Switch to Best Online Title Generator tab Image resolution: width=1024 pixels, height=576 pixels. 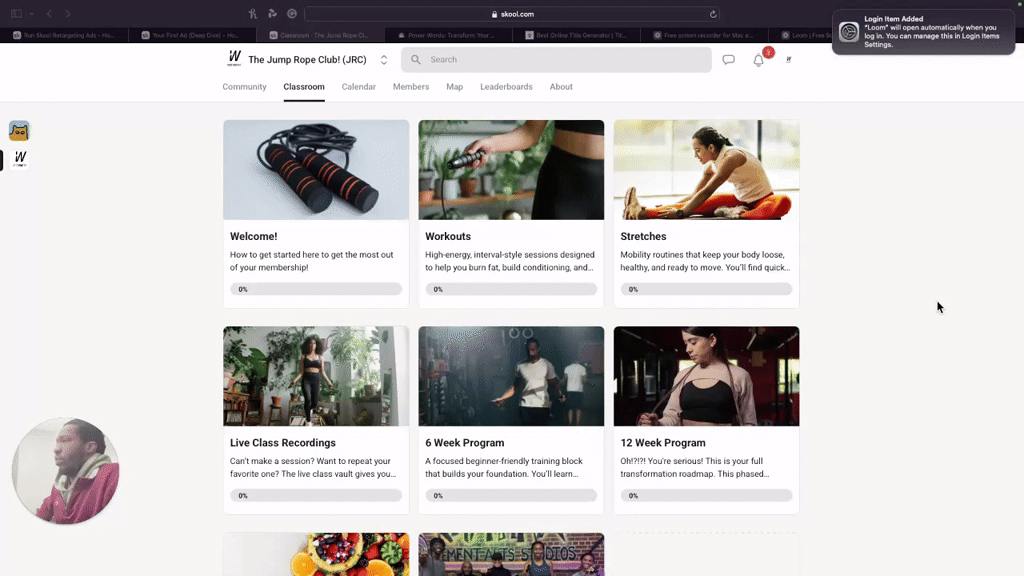click(x=576, y=35)
